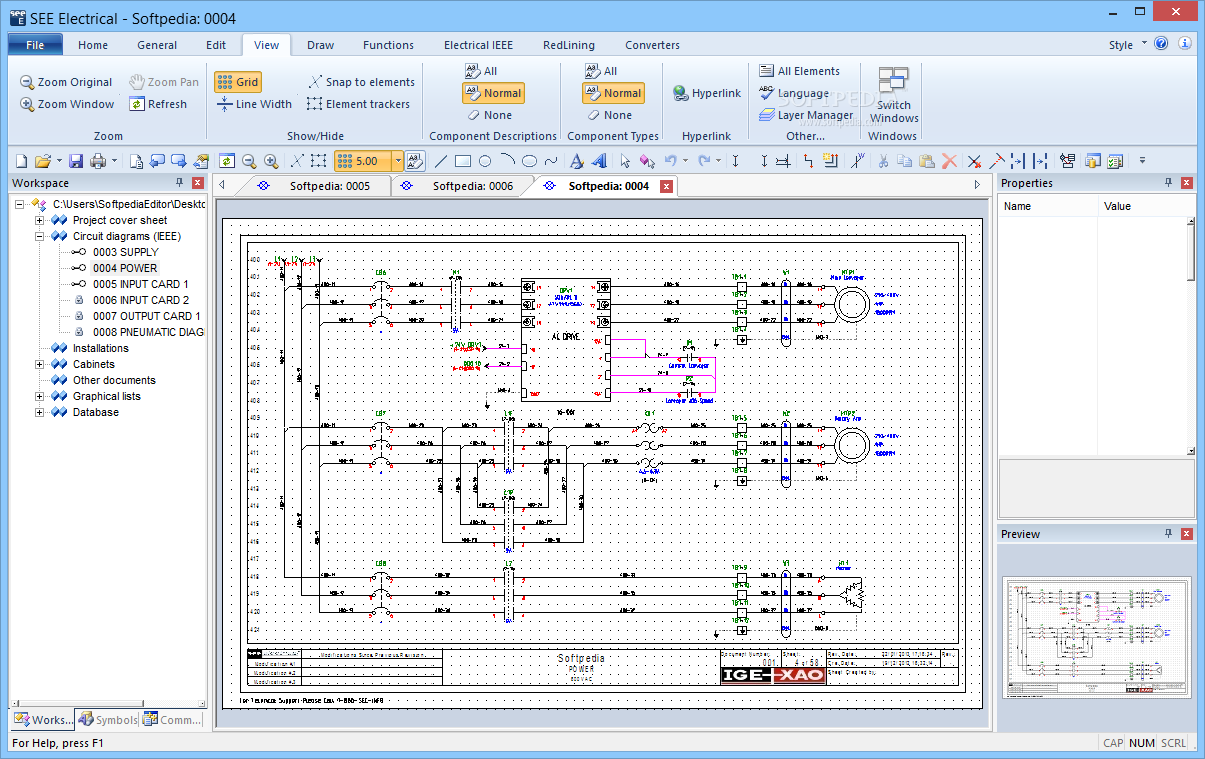Select the Curve drawing tool
This screenshot has height=759, width=1205.
pyautogui.click(x=551, y=161)
